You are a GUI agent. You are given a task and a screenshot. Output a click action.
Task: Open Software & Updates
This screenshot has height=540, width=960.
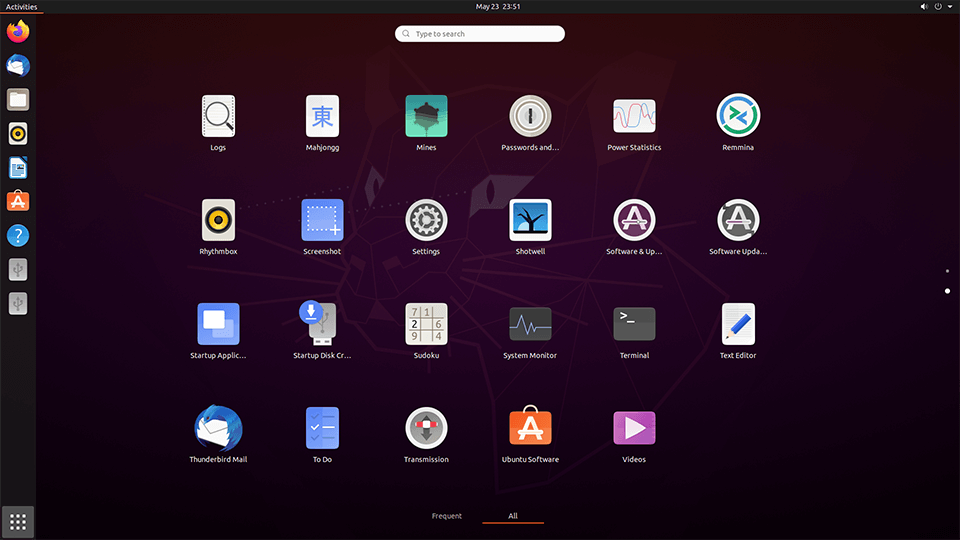634,220
